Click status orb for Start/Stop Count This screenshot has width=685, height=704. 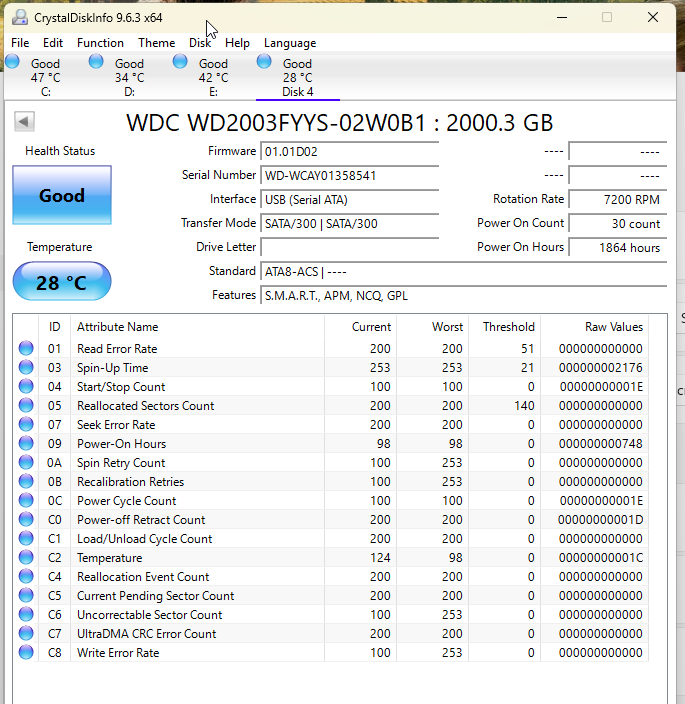click(x=26, y=386)
